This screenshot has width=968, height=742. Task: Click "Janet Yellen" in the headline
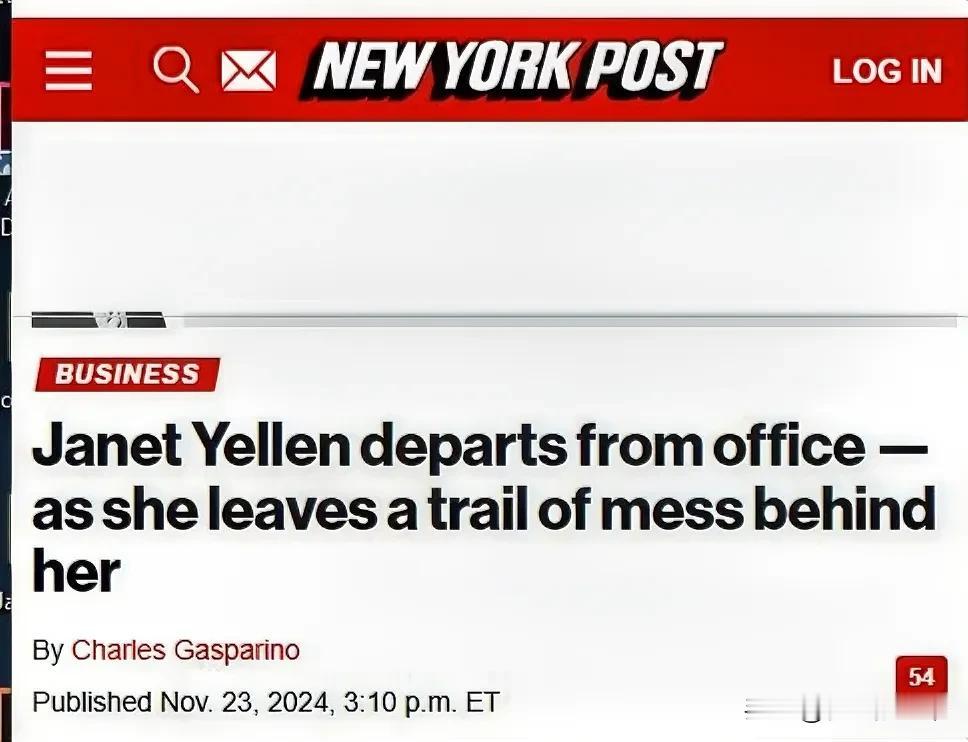click(x=190, y=447)
